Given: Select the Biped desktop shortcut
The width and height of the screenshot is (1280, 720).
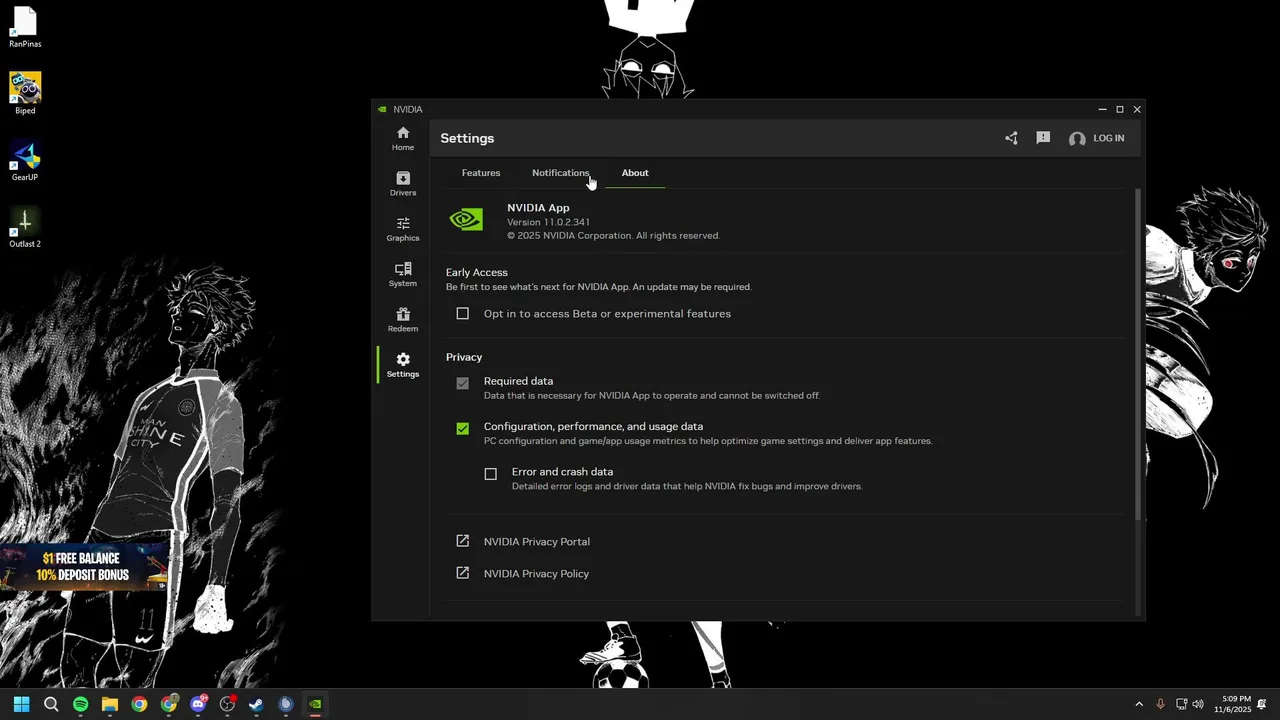Looking at the screenshot, I should coord(25,93).
